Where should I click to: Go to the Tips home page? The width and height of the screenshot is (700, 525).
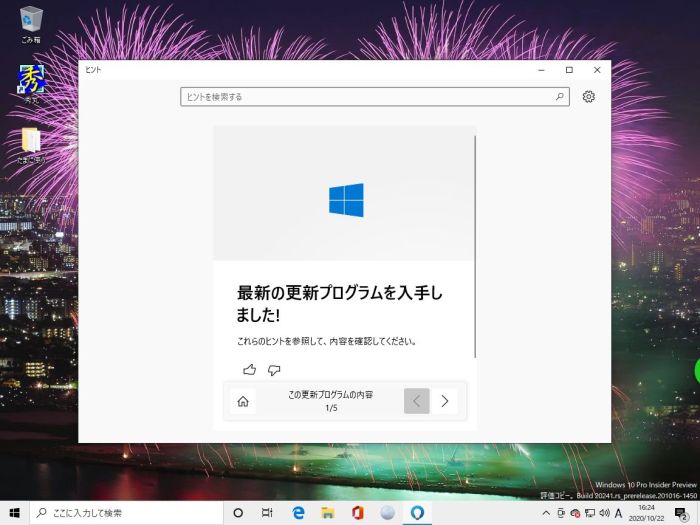(x=242, y=401)
